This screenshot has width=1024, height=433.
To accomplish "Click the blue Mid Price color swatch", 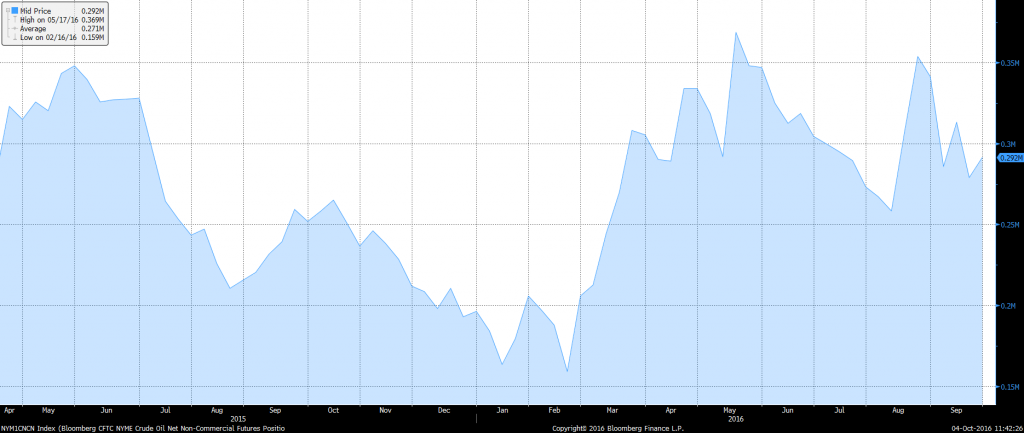I will (14, 10).
